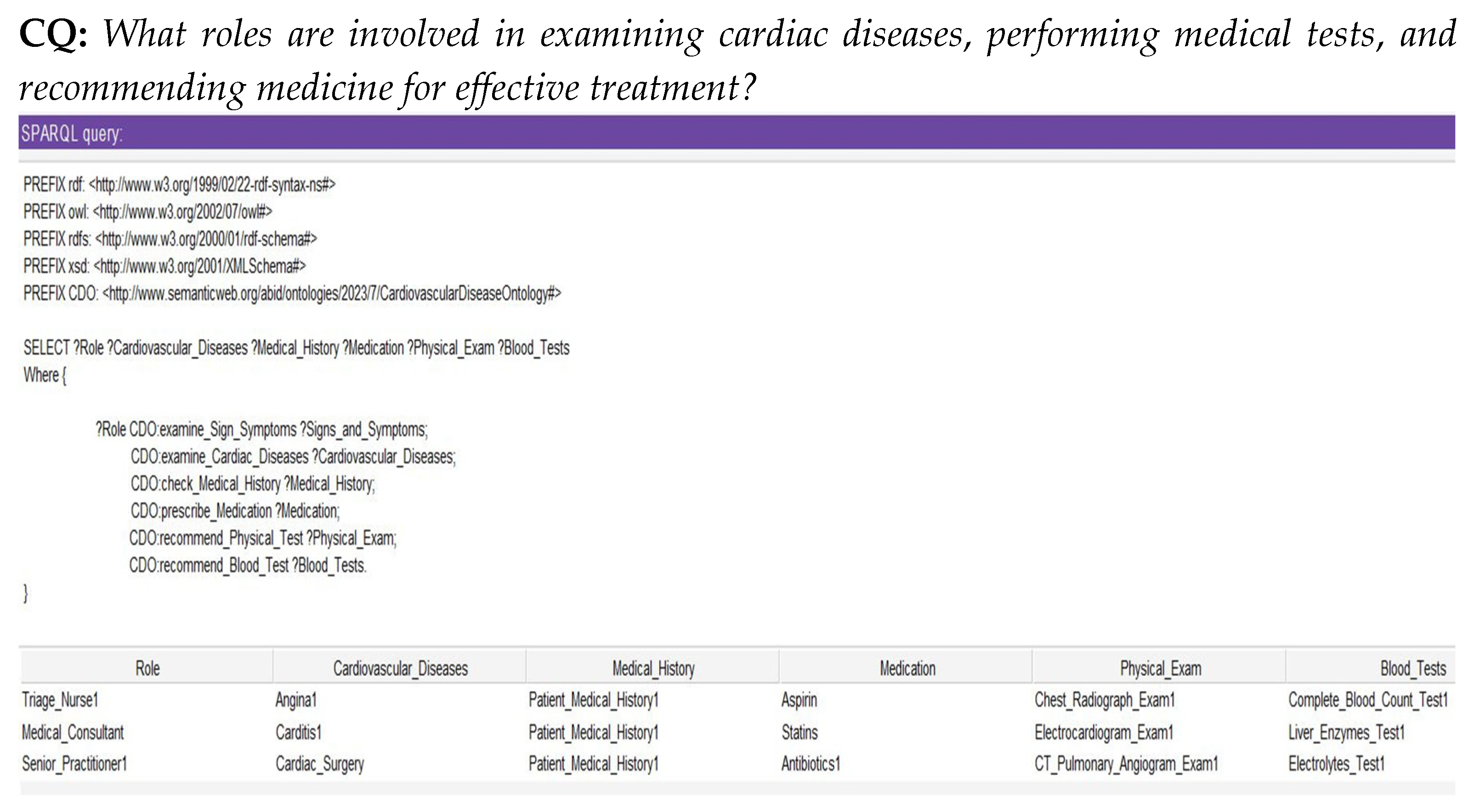The width and height of the screenshot is (1474, 812).
Task: Click the CDO:prescribe_Medication line in query
Action: point(235,511)
